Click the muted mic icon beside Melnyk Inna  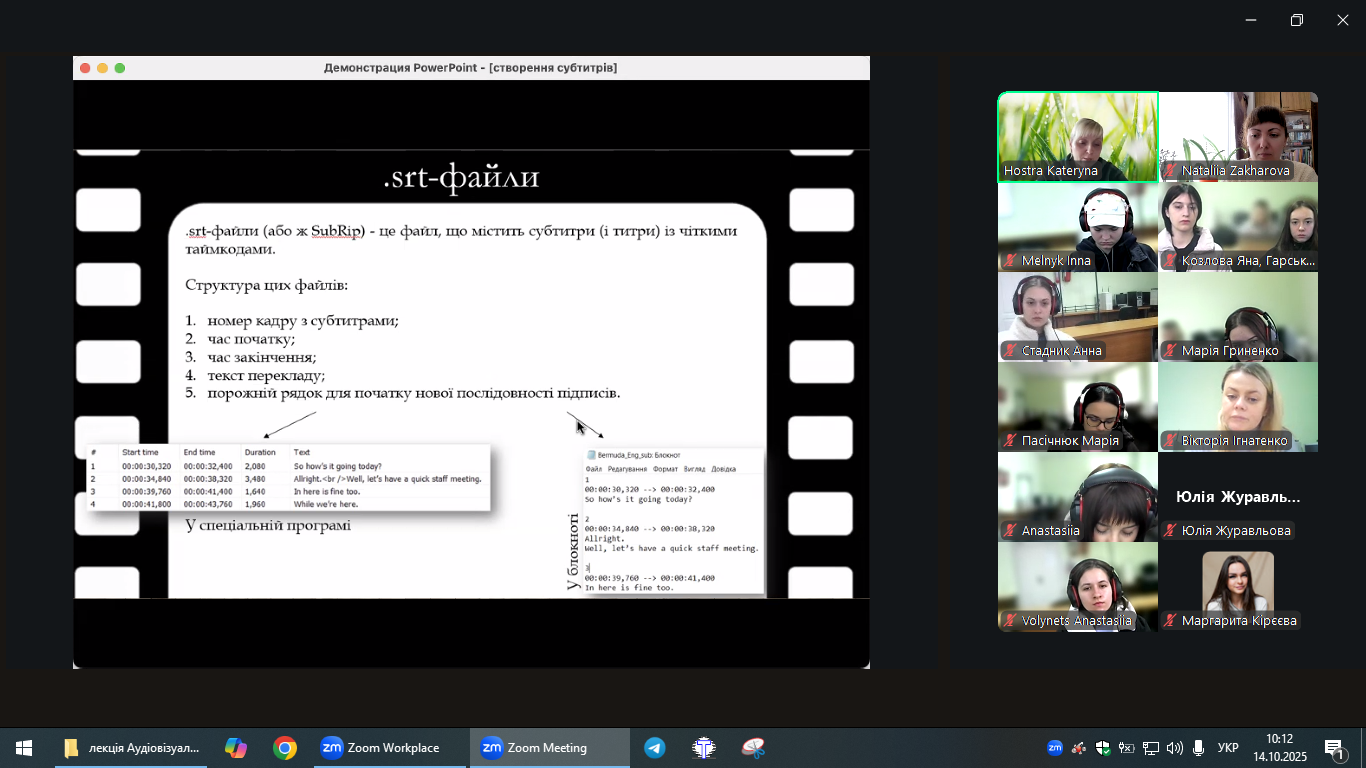(1011, 261)
